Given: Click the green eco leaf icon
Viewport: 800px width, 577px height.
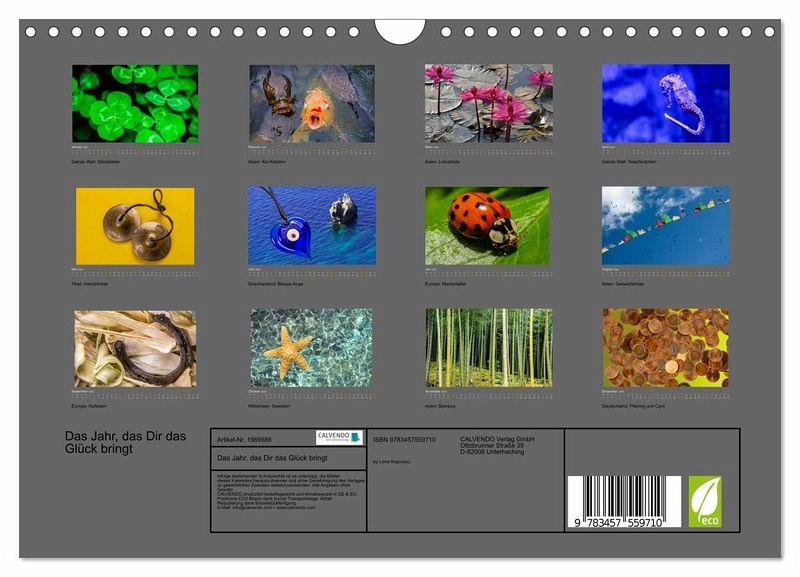Looking at the screenshot, I should coord(705,502).
